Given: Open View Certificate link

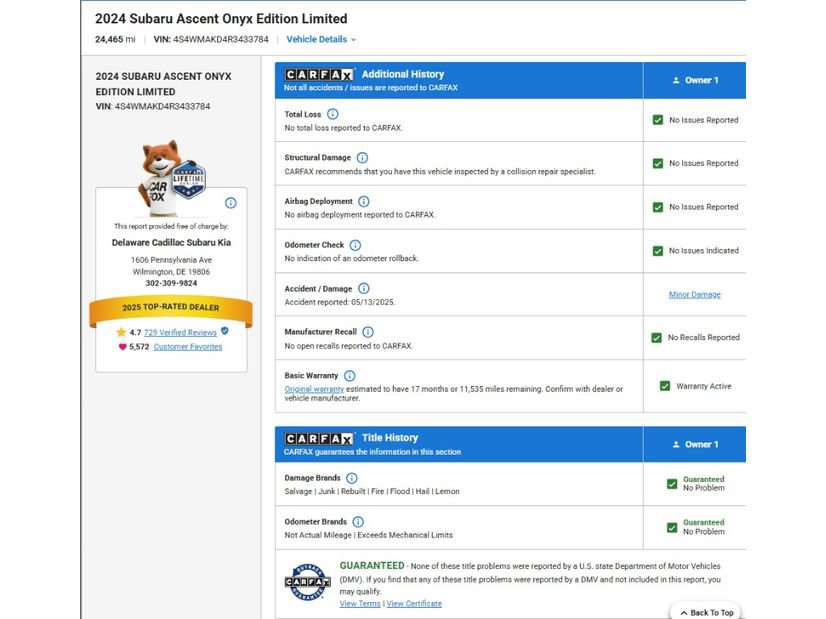Looking at the screenshot, I should tap(414, 604).
